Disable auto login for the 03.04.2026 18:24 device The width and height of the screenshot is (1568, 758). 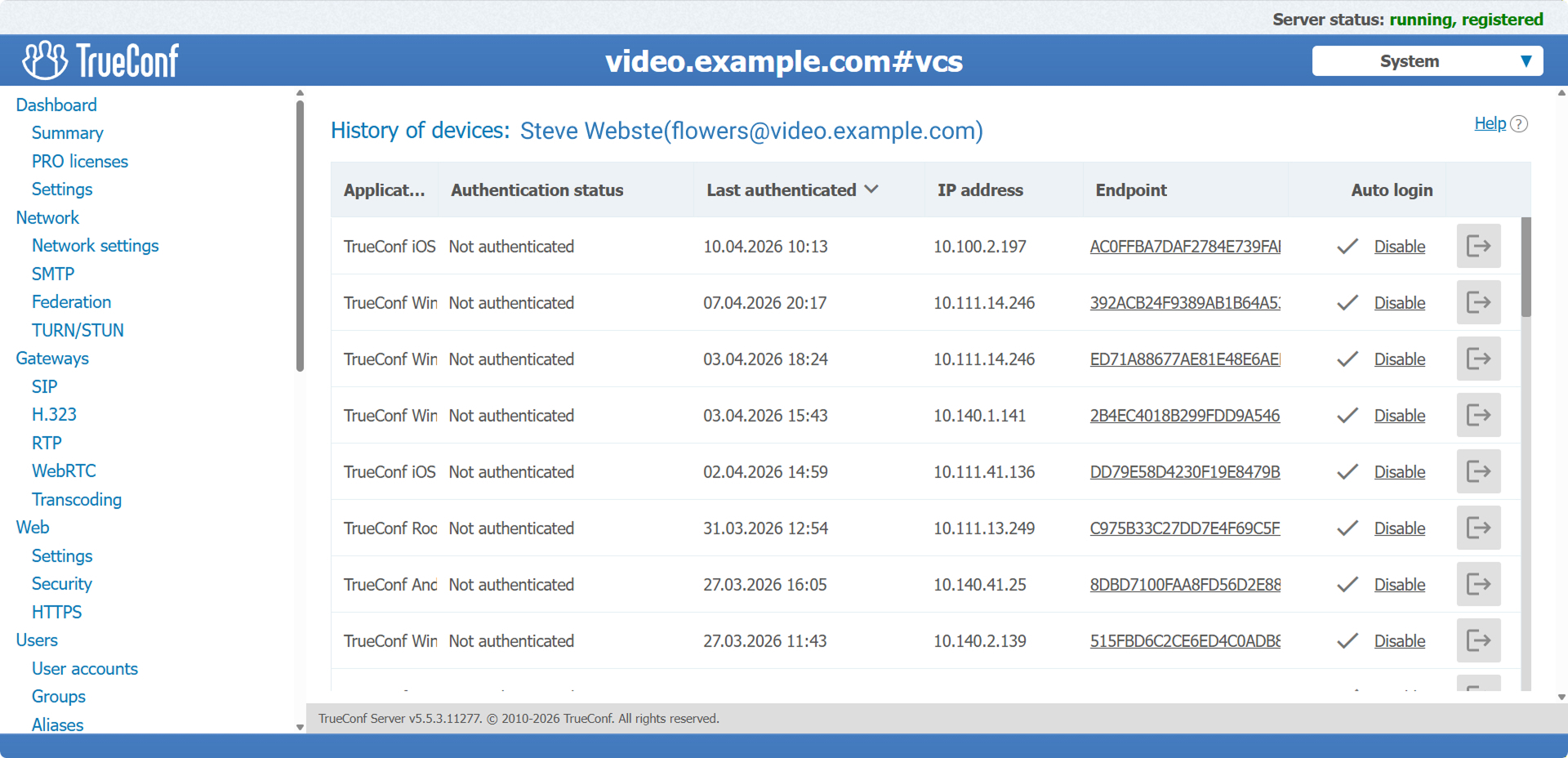[1399, 359]
